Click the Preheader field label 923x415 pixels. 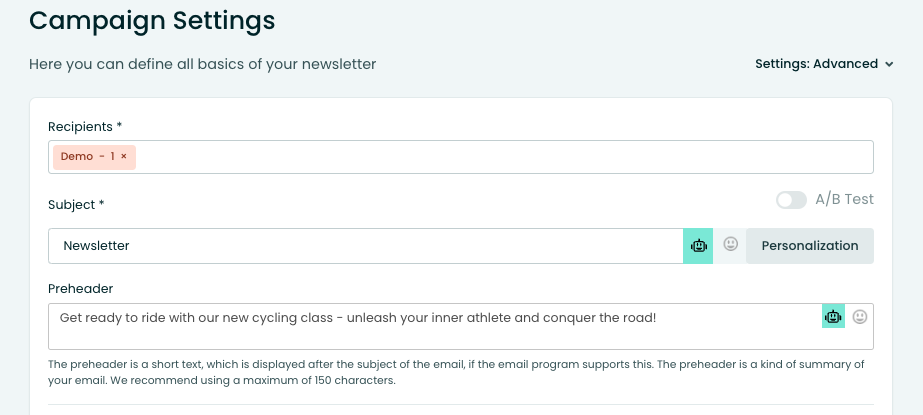point(80,288)
